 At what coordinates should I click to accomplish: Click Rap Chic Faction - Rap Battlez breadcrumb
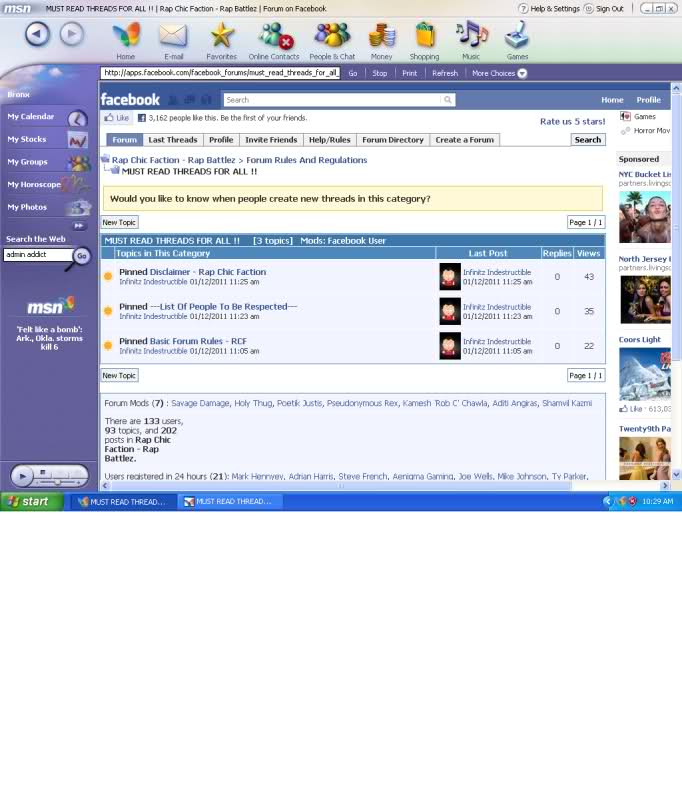173,160
